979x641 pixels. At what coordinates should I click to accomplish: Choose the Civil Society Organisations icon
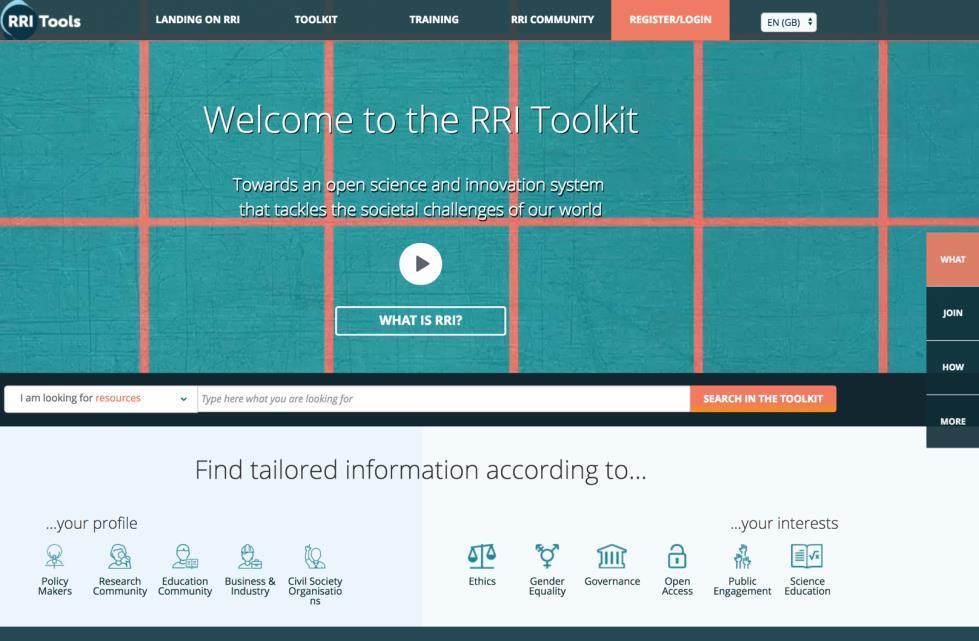click(315, 556)
